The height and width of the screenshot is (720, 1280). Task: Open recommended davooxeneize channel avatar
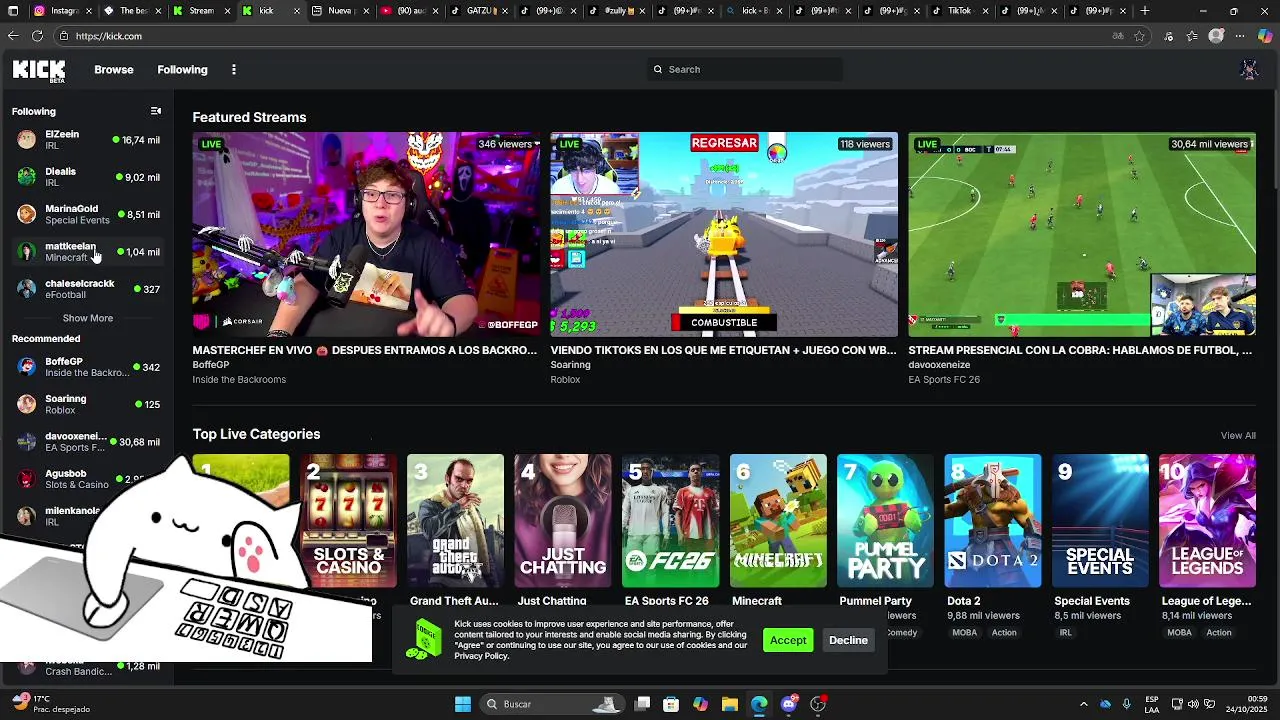click(x=27, y=442)
